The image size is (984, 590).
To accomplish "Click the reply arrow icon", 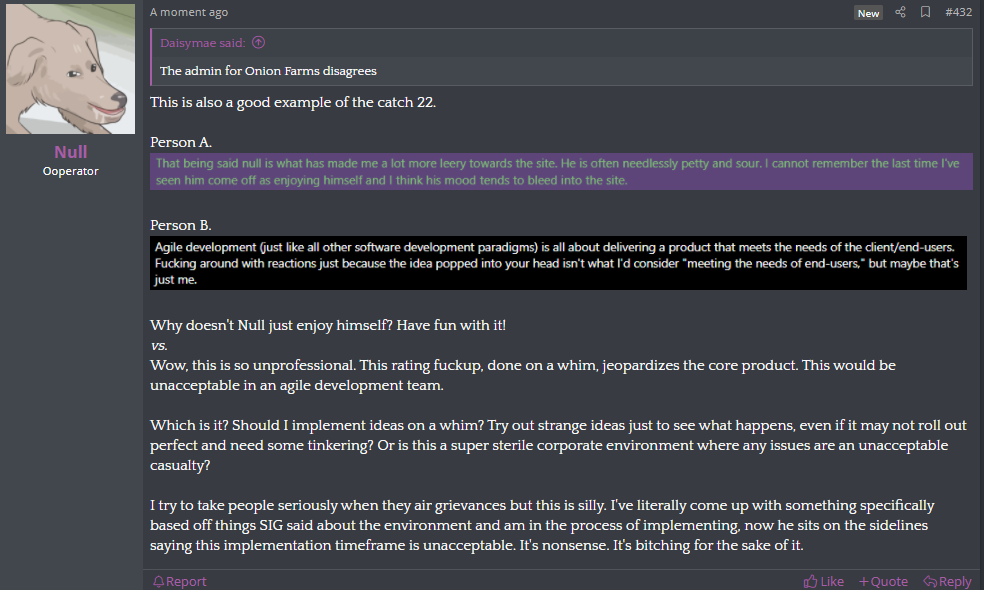I will click(929, 582).
